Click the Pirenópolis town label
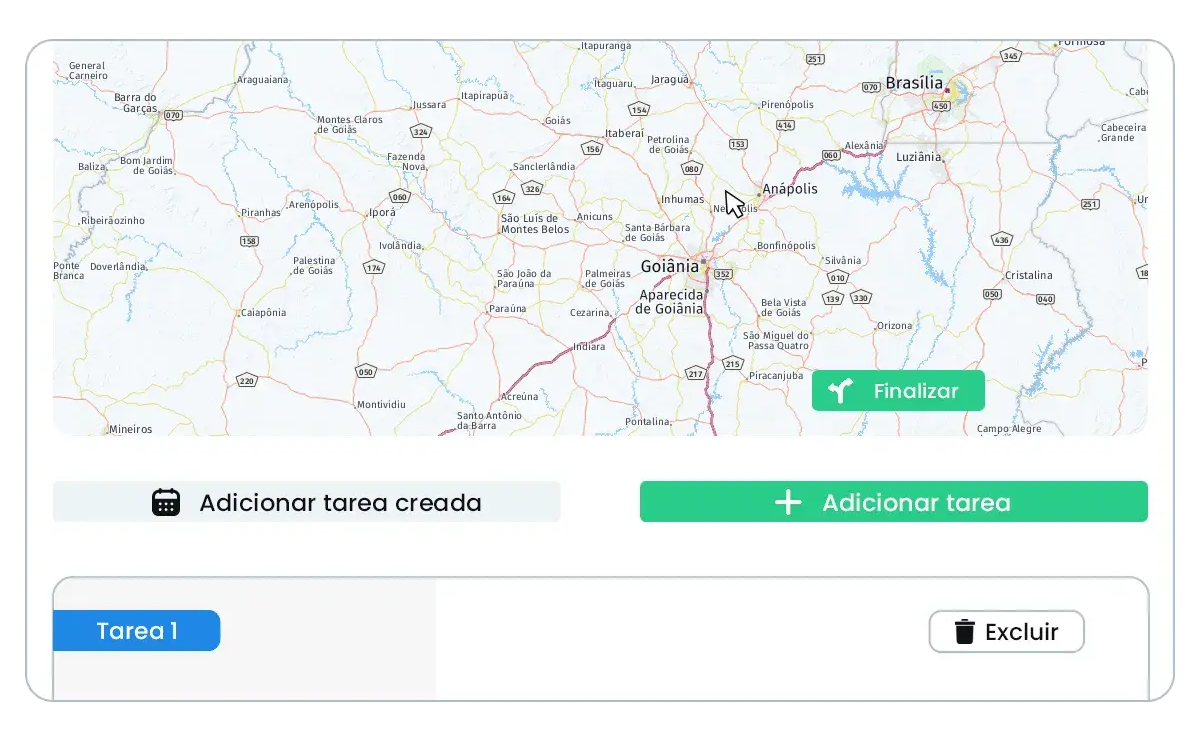The image size is (1200, 740). (787, 104)
